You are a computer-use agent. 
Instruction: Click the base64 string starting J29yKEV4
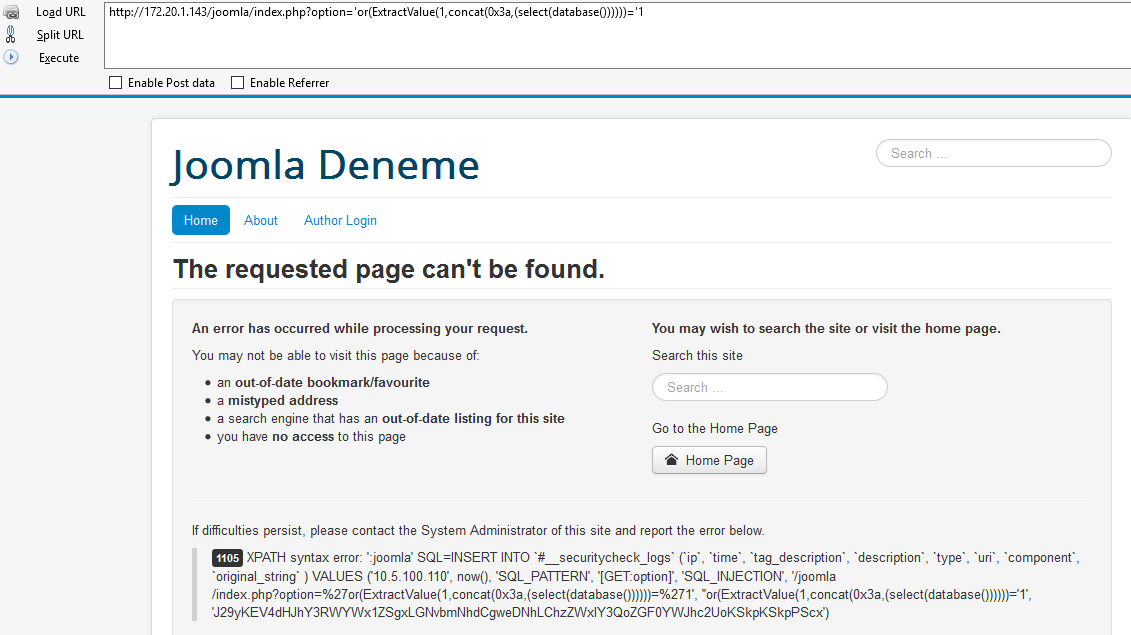tap(521, 613)
